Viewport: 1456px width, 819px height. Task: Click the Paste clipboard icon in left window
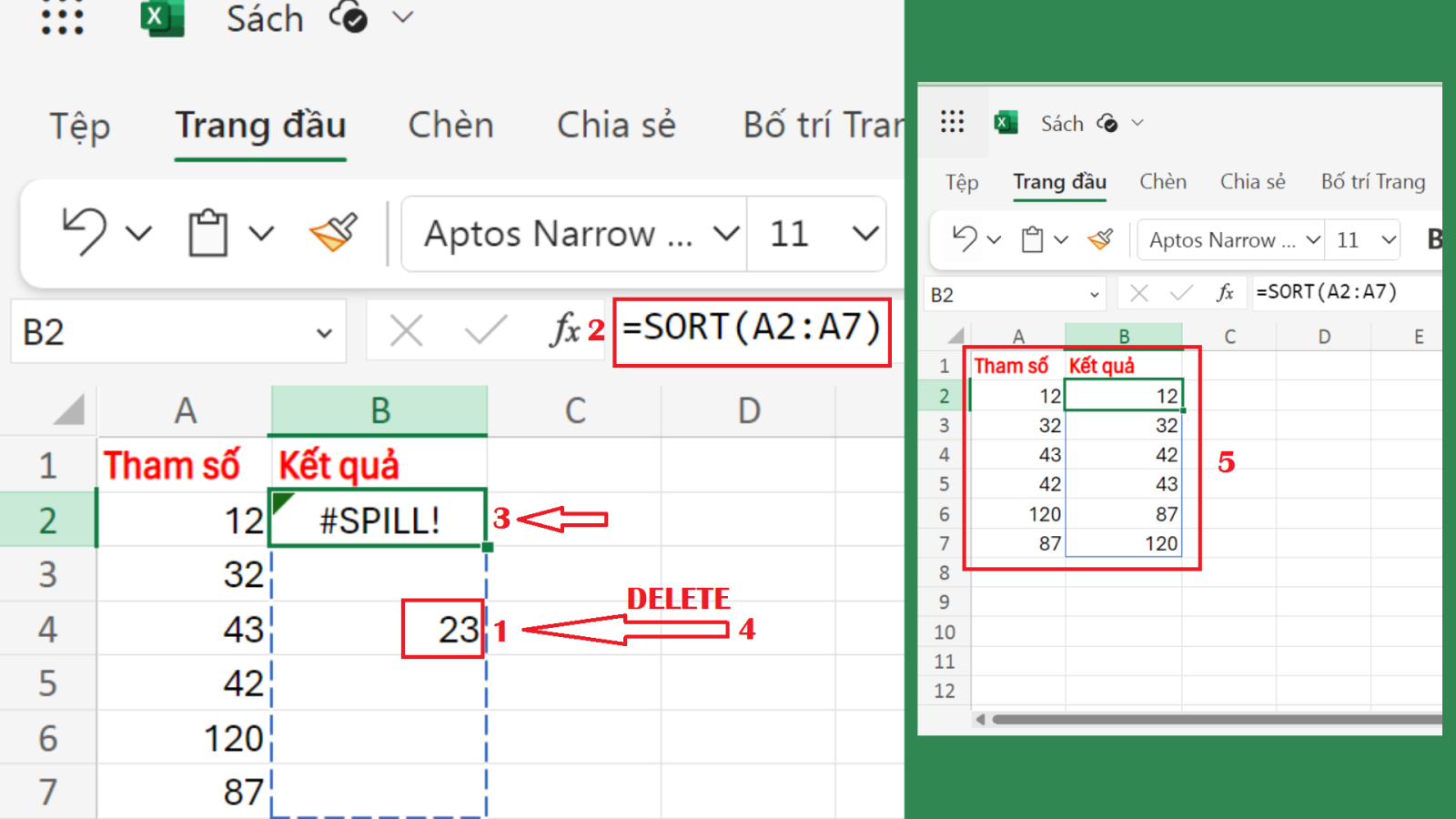(x=208, y=233)
